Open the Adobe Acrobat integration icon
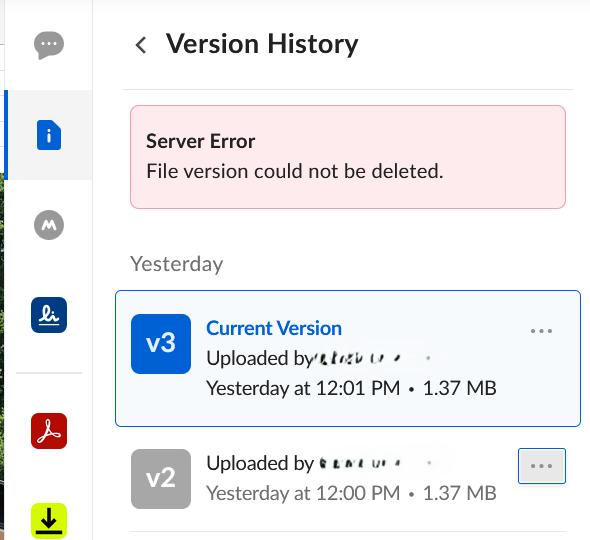Image resolution: width=590 pixels, height=540 pixels. (x=49, y=431)
